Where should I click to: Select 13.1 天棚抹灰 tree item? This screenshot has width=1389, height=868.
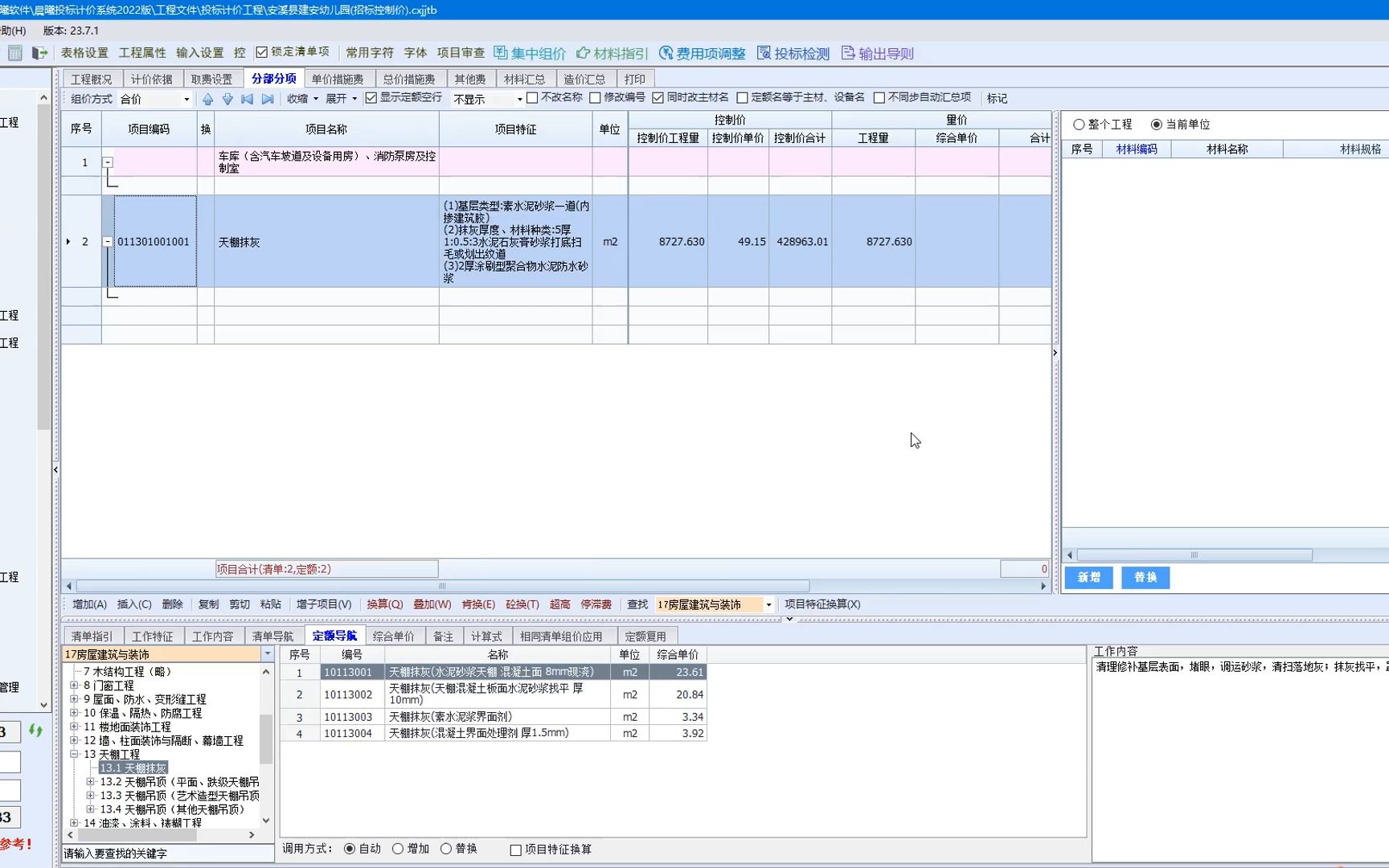[133, 768]
